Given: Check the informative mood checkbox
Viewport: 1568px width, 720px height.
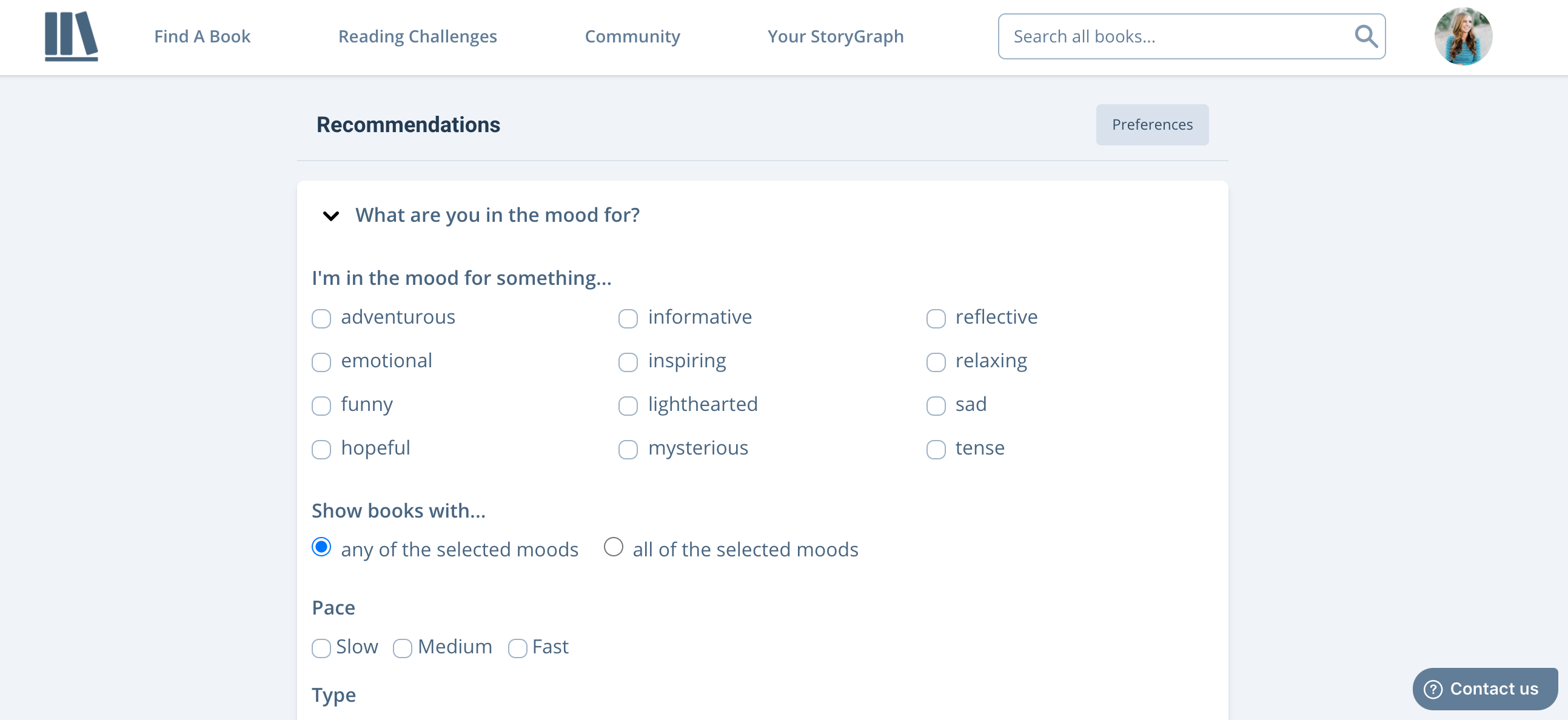Looking at the screenshot, I should (628, 318).
